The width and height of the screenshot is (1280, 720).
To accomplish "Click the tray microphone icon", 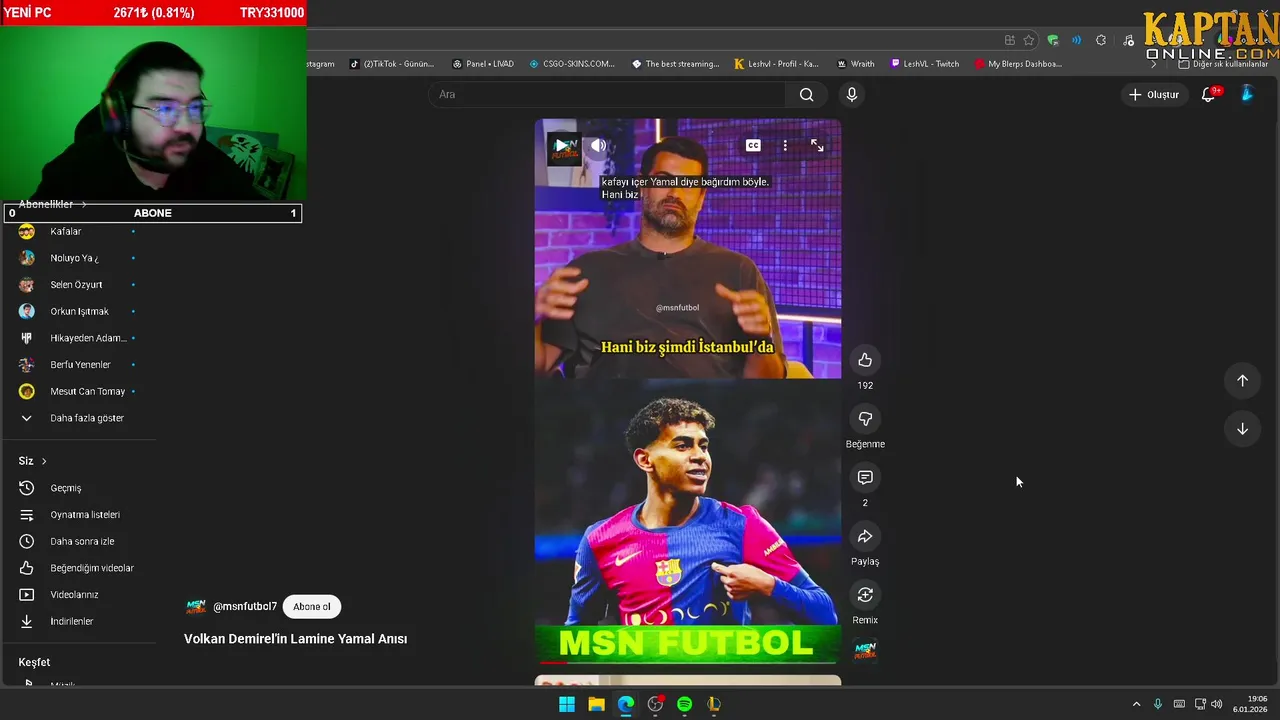I will tap(1158, 704).
